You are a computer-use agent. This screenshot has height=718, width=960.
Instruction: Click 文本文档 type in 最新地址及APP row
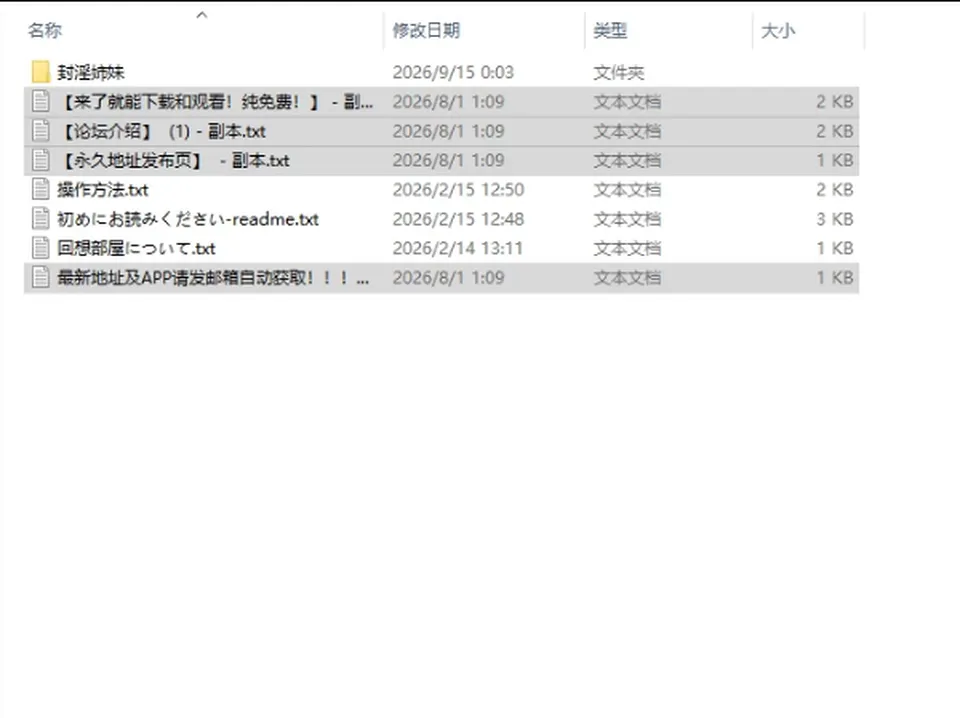pyautogui.click(x=628, y=278)
